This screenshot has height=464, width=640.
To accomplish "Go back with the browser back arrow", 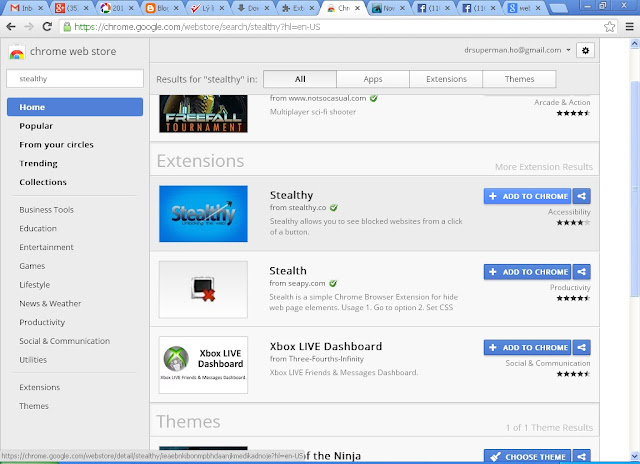I will [11, 27].
